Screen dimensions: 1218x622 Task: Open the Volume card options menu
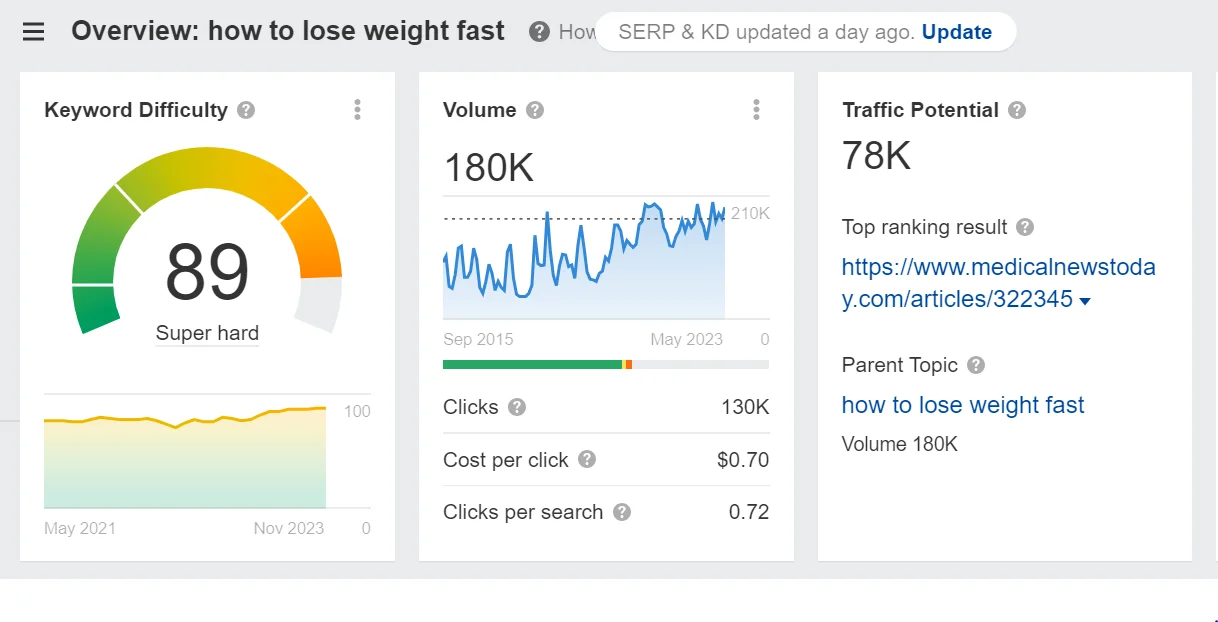757,110
